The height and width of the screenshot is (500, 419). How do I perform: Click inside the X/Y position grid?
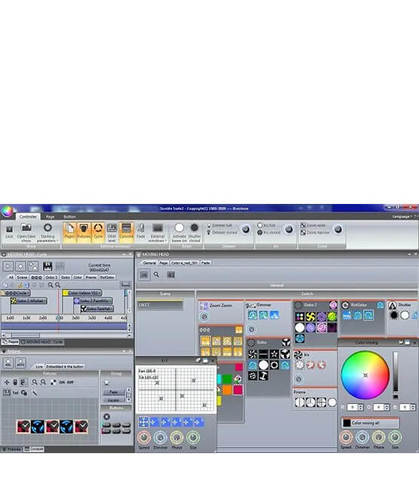coord(176,389)
